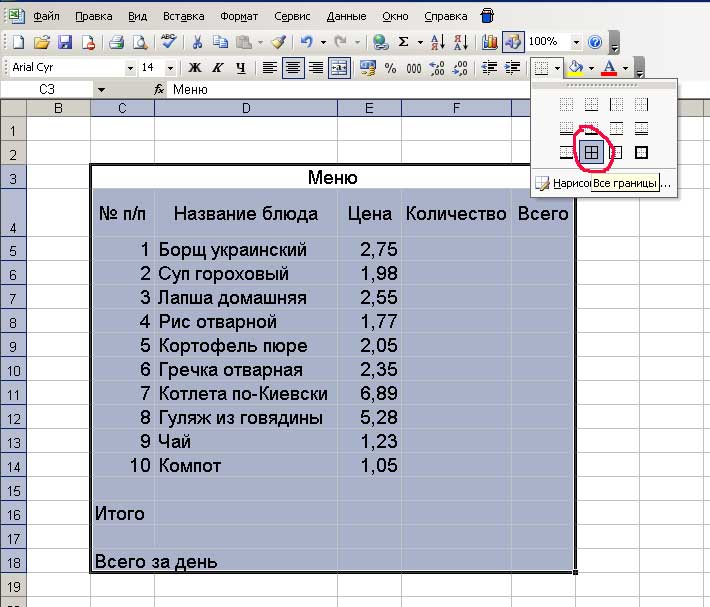Toggle italic formatting (К)

(218, 68)
